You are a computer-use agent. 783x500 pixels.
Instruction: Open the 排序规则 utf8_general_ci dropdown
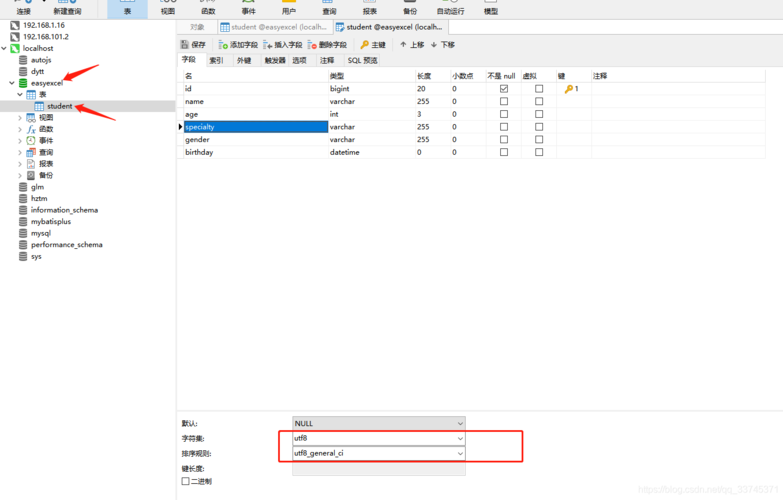click(379, 453)
